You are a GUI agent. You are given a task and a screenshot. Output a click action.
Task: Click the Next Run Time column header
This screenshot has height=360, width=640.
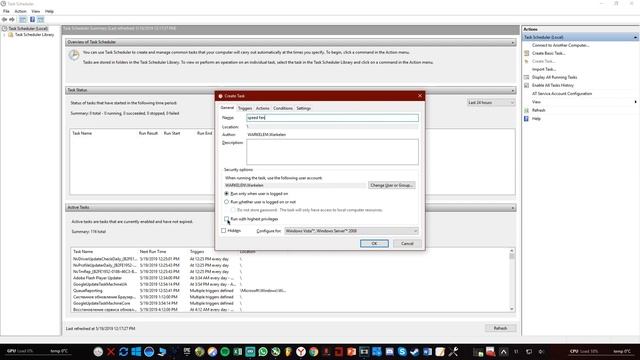(153, 252)
